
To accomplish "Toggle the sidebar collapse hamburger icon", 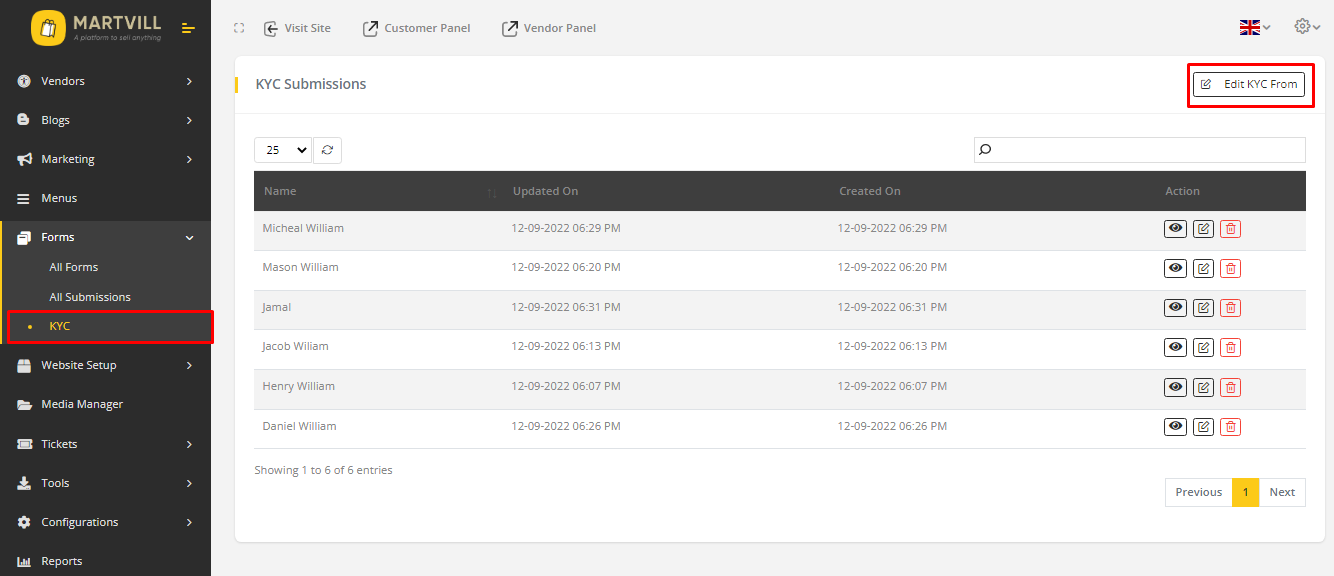I will tap(188, 28).
